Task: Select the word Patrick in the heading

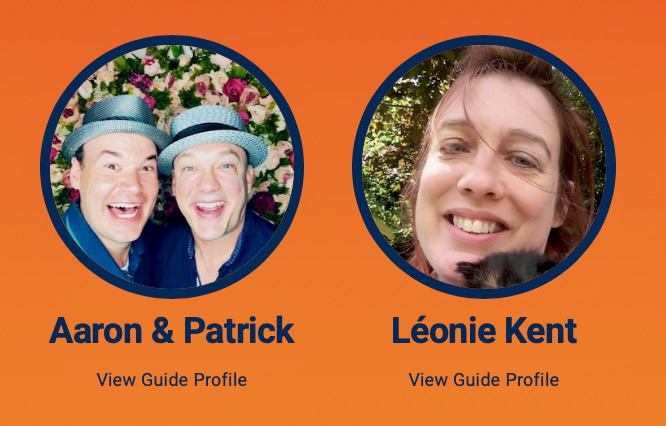Action: (x=239, y=330)
